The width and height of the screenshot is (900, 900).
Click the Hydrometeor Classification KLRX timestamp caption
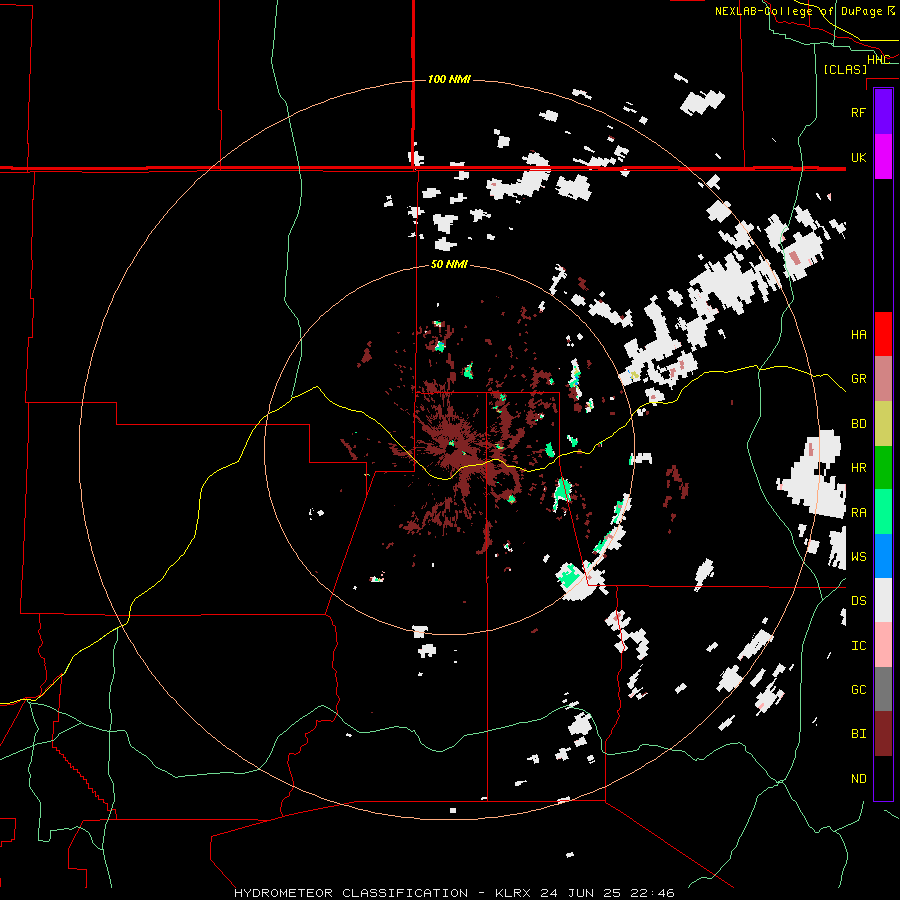tap(454, 893)
